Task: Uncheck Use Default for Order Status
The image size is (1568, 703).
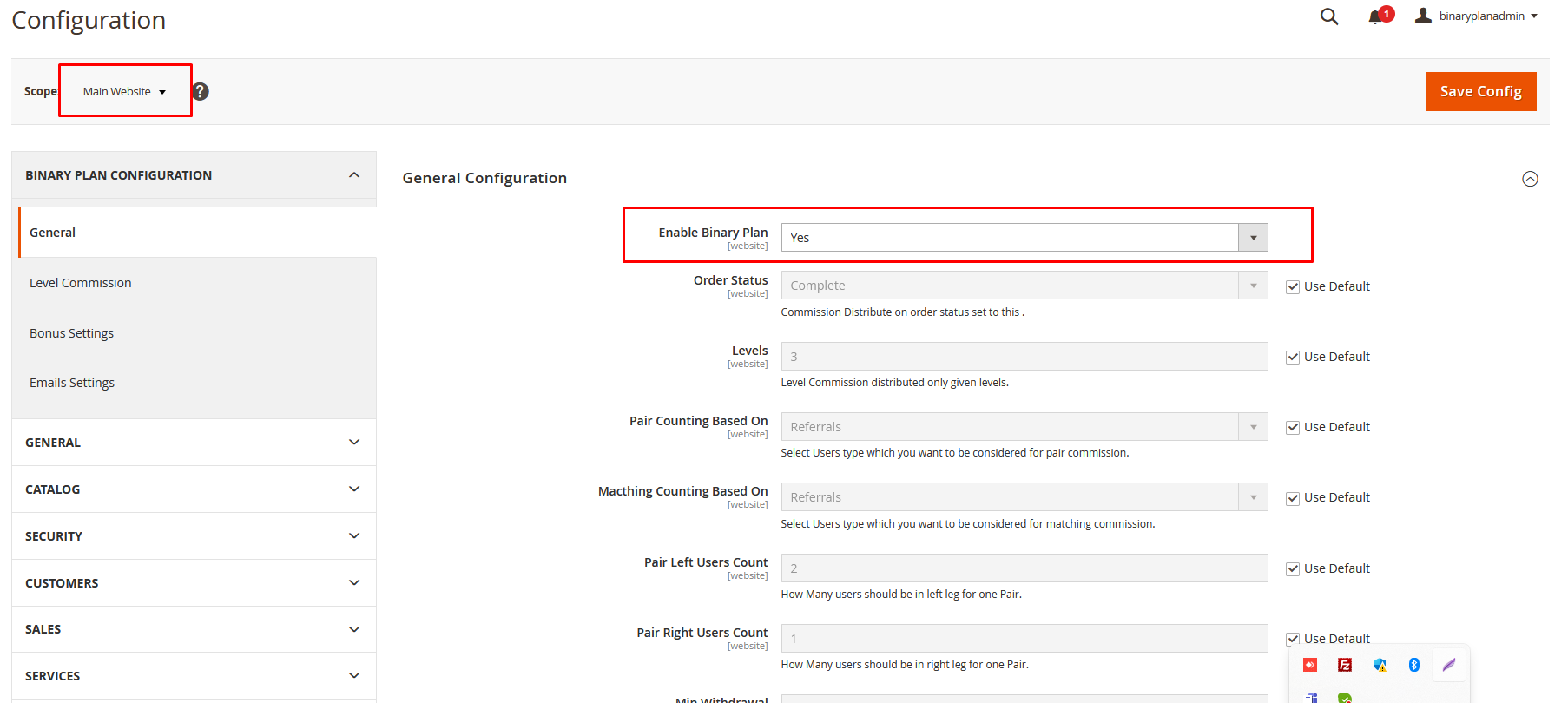Action: pyautogui.click(x=1293, y=286)
